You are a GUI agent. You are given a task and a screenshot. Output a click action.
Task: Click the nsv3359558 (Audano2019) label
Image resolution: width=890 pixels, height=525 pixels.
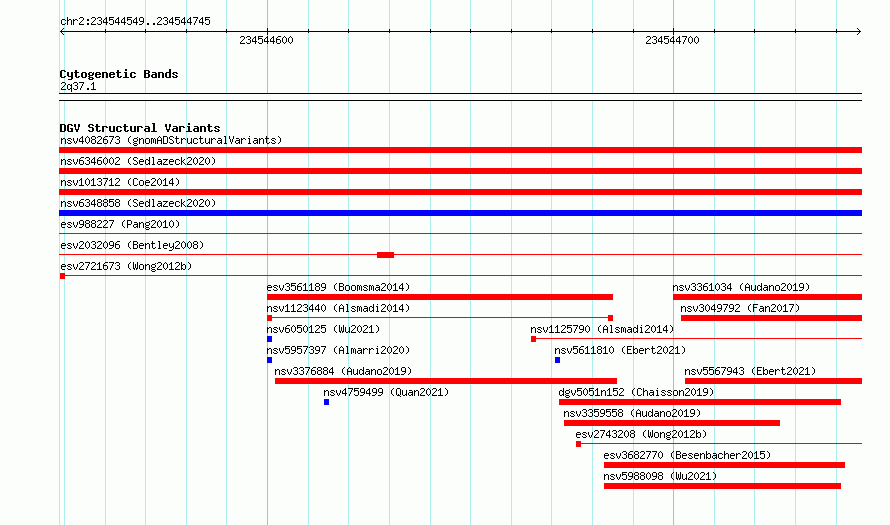click(632, 413)
